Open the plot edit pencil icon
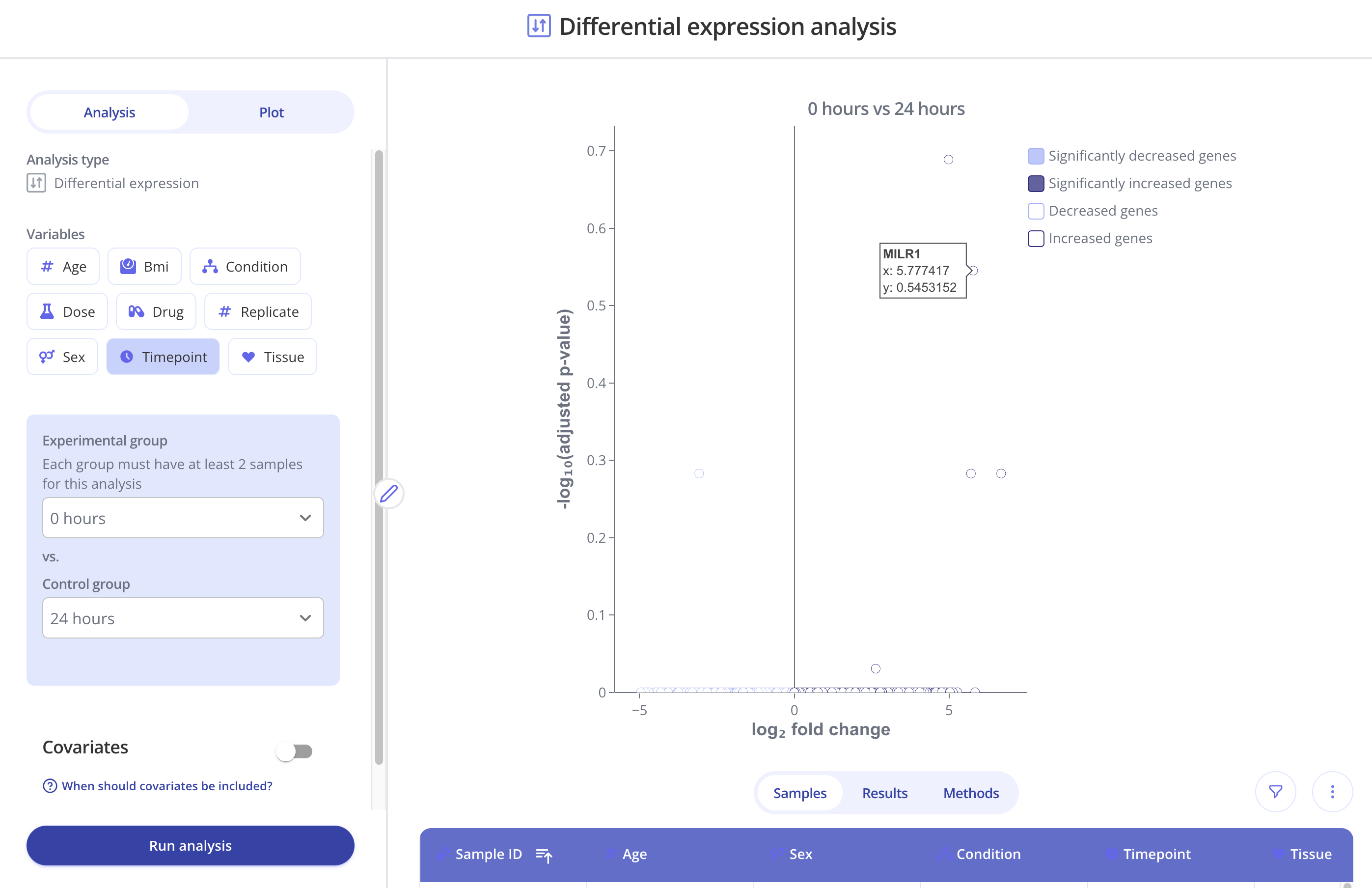Image resolution: width=1372 pixels, height=888 pixels. [390, 494]
